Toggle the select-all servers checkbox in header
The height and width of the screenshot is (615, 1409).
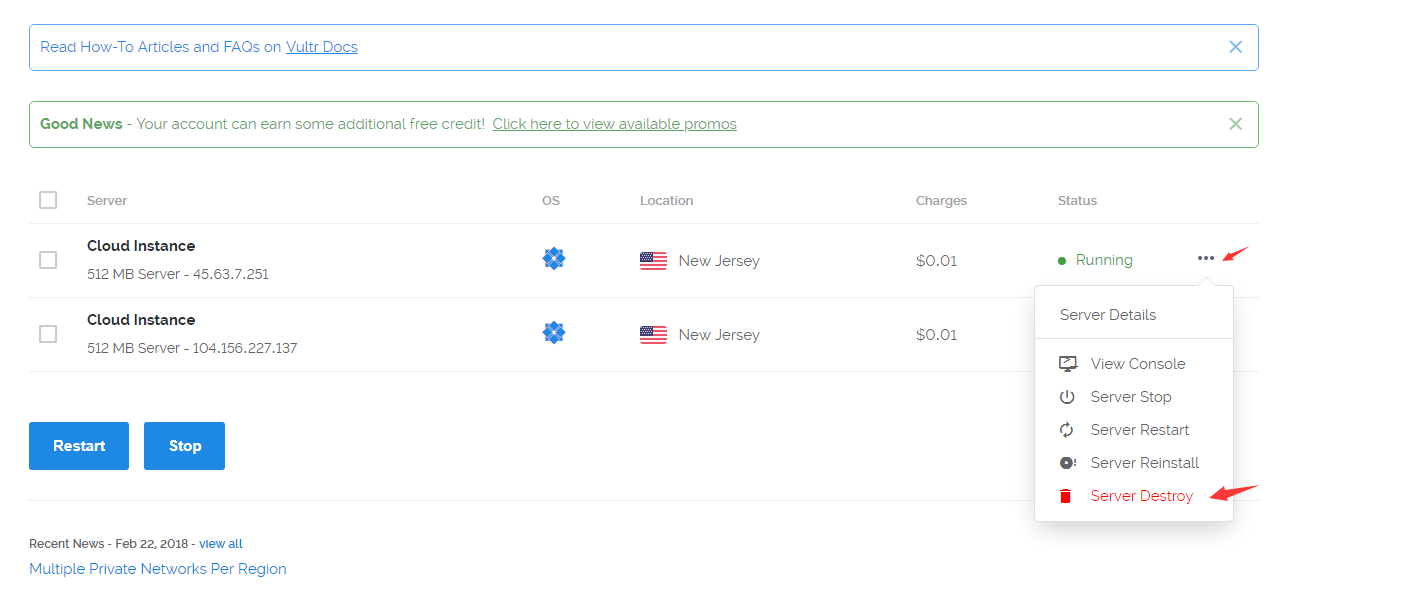[48, 200]
